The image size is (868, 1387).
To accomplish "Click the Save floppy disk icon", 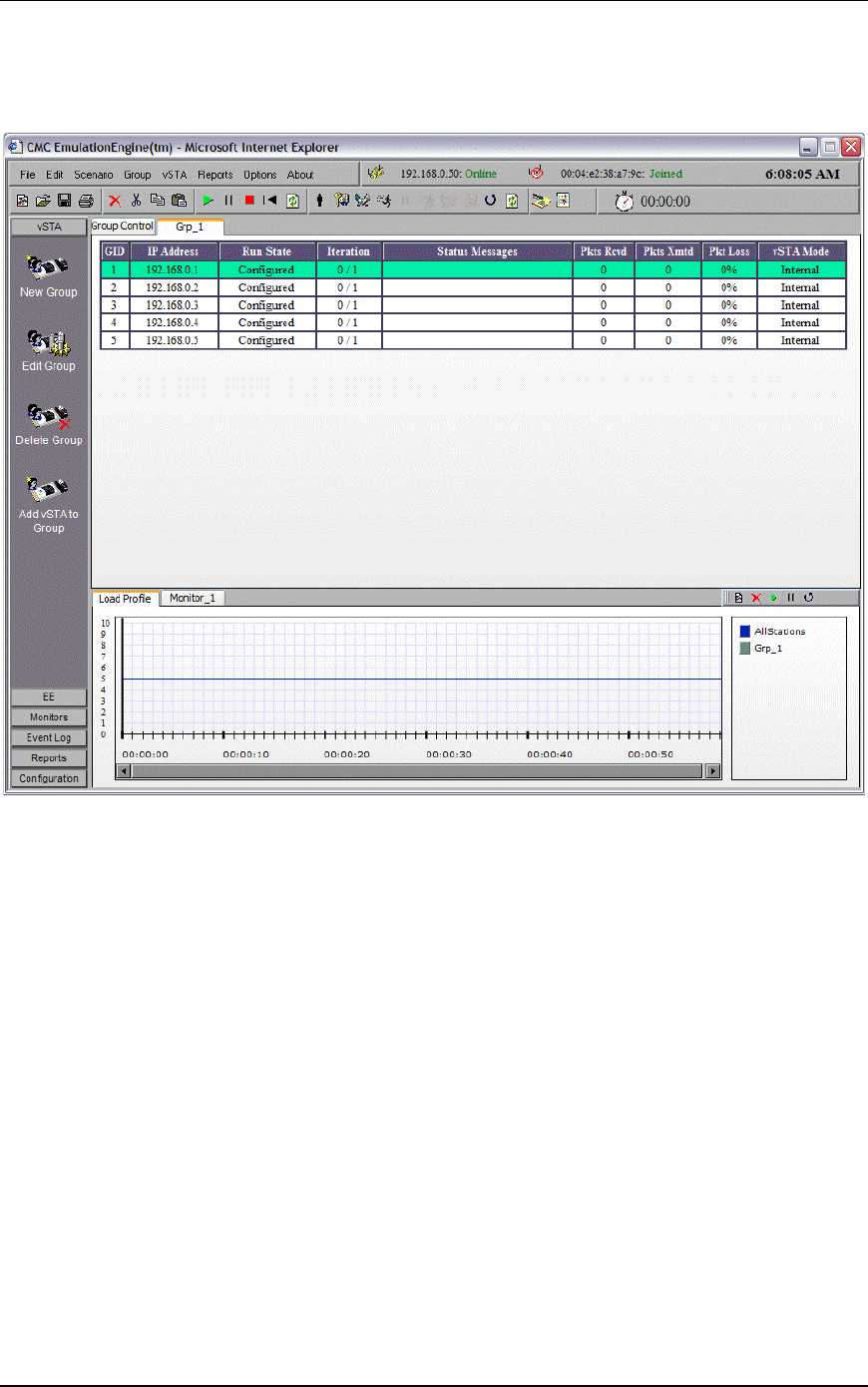I will coord(64,201).
